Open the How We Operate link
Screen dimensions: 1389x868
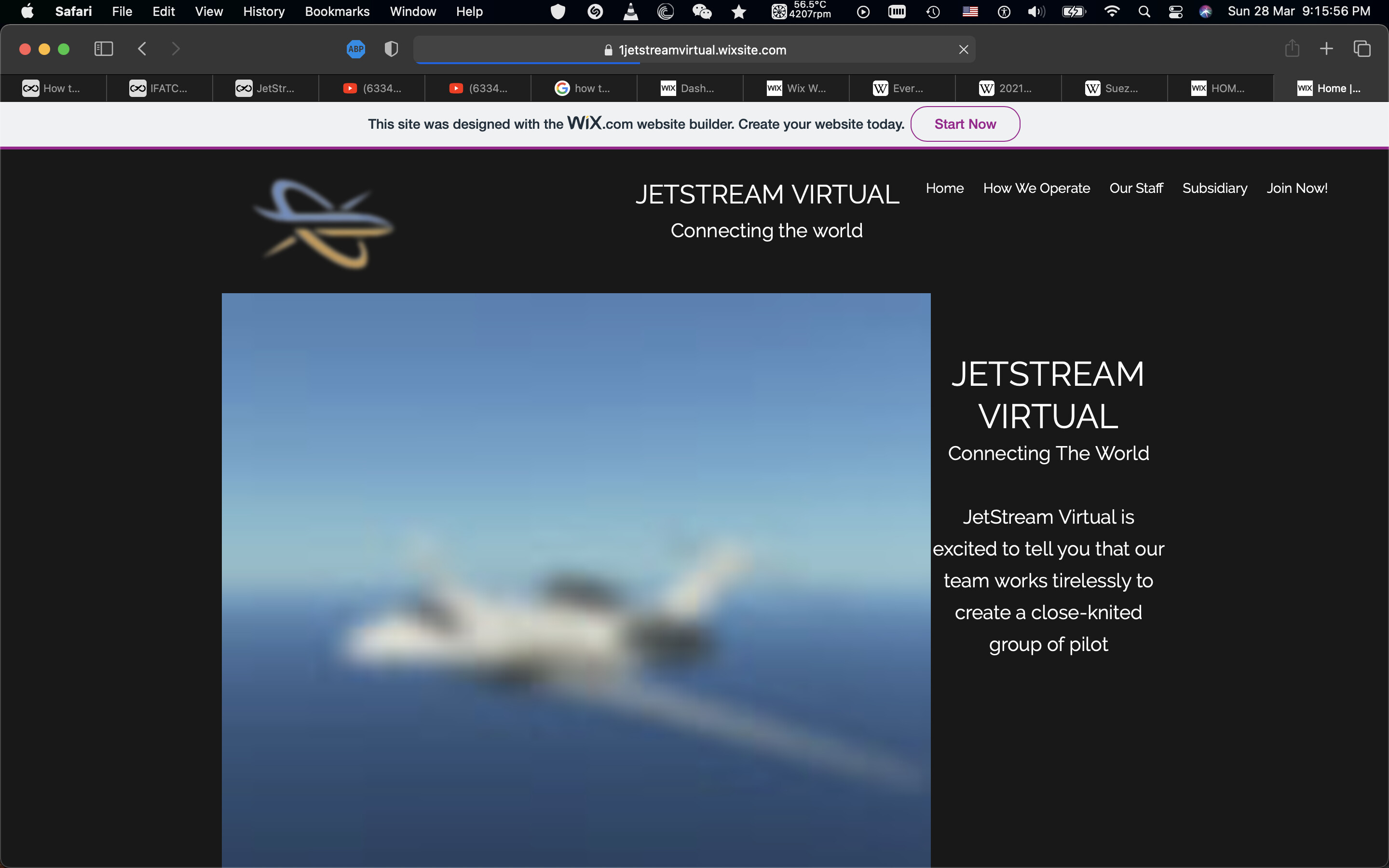[1036, 188]
